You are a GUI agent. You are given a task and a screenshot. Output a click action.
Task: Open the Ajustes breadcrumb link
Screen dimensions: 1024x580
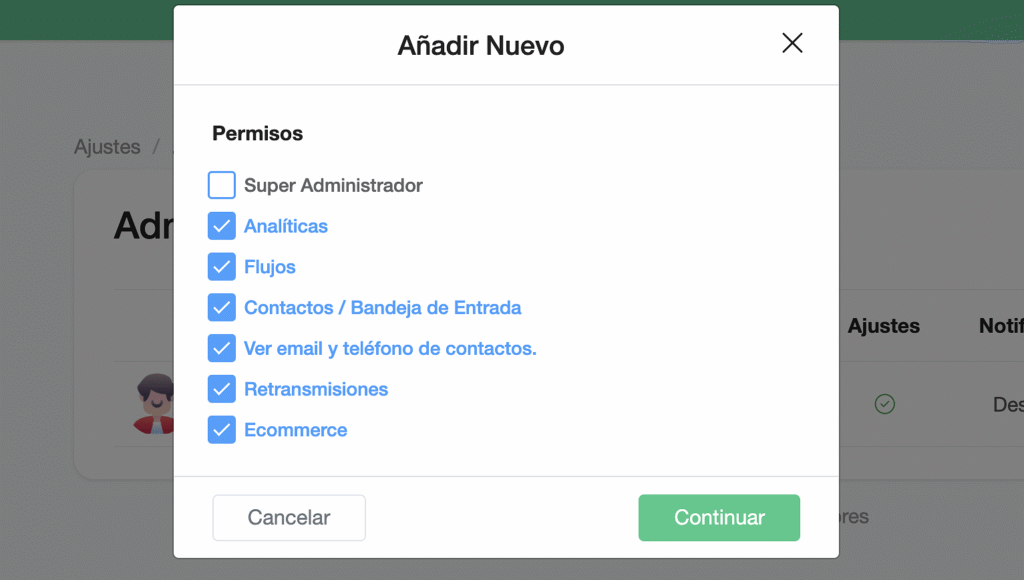coord(107,147)
